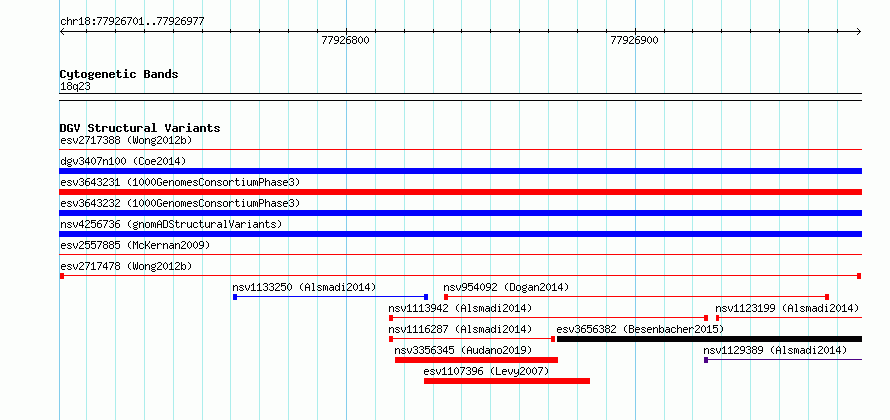The height and width of the screenshot is (420, 890).
Task: Click the purple line glyph of nsv1129389
Action: [783, 360]
